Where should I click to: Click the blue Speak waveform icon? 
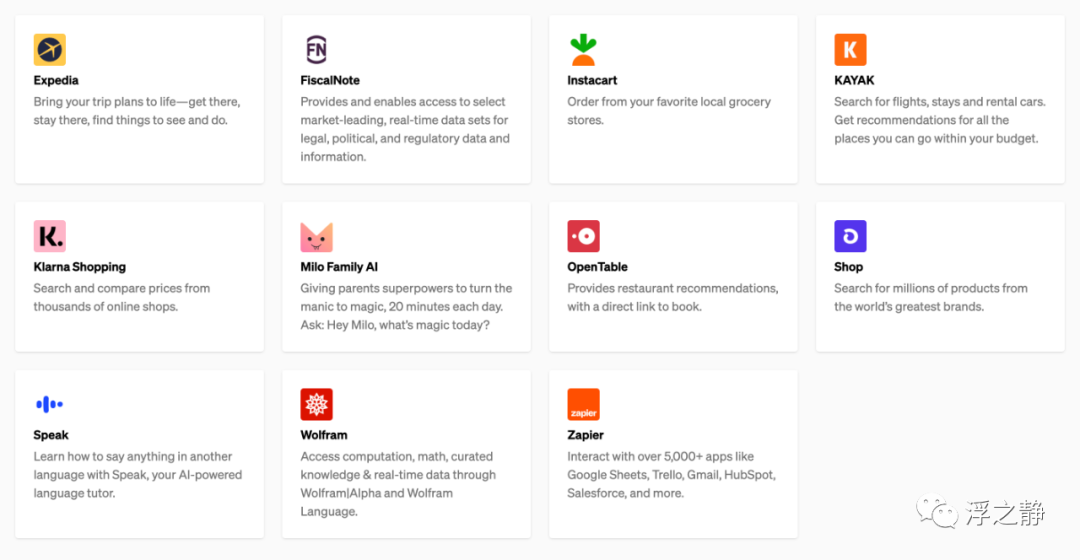tap(49, 404)
